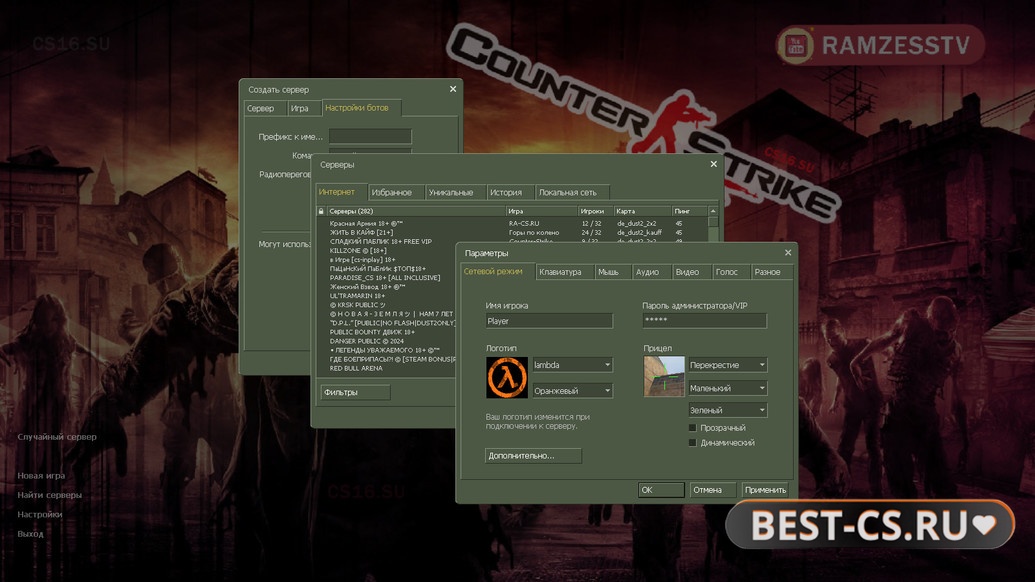Select the DANGER PUBLIC 2024 server
Viewport: 1035px width, 582px height.
tap(386, 341)
